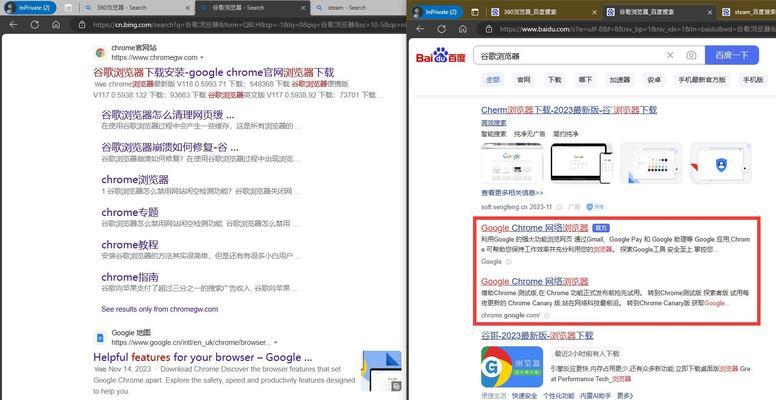Click blue 保障 shield badge
Image resolution: width=776 pixels, height=400 pixels.
pos(595,207)
